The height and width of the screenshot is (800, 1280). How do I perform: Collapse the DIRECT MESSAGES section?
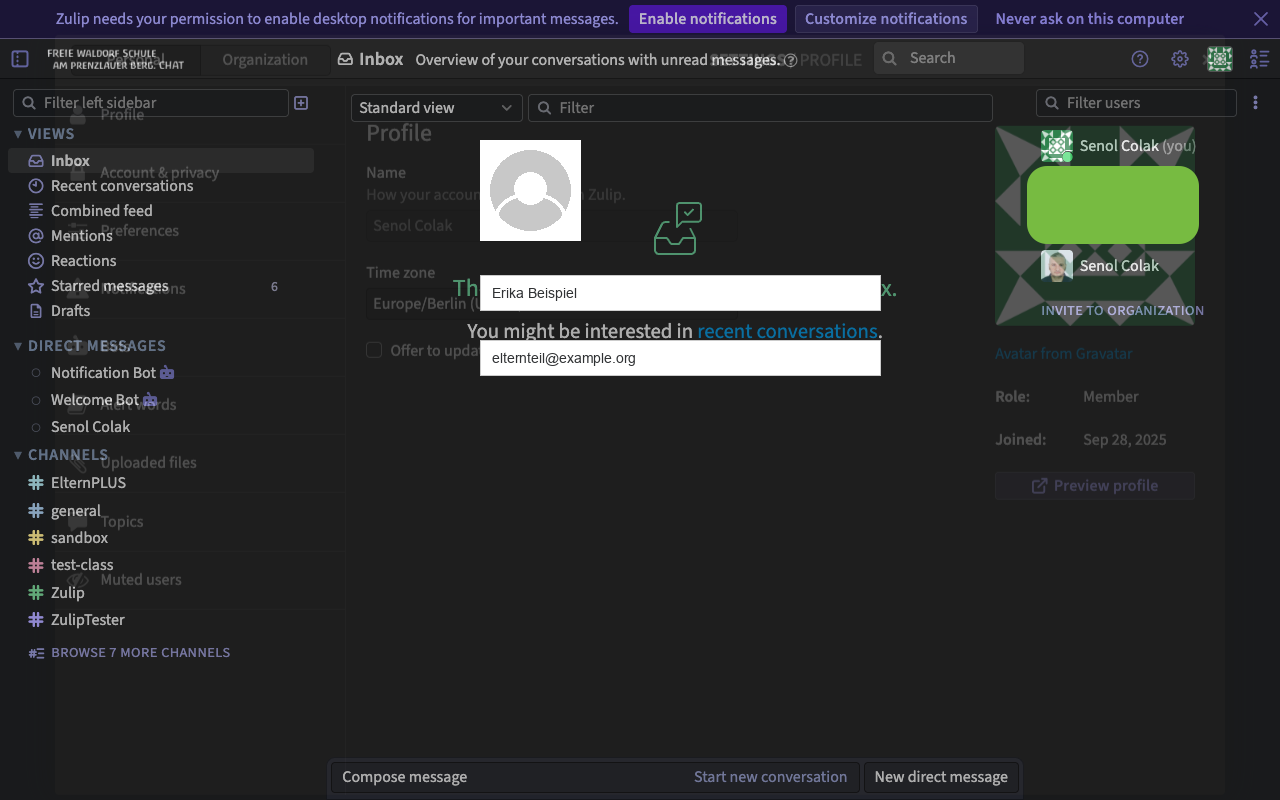(18, 346)
